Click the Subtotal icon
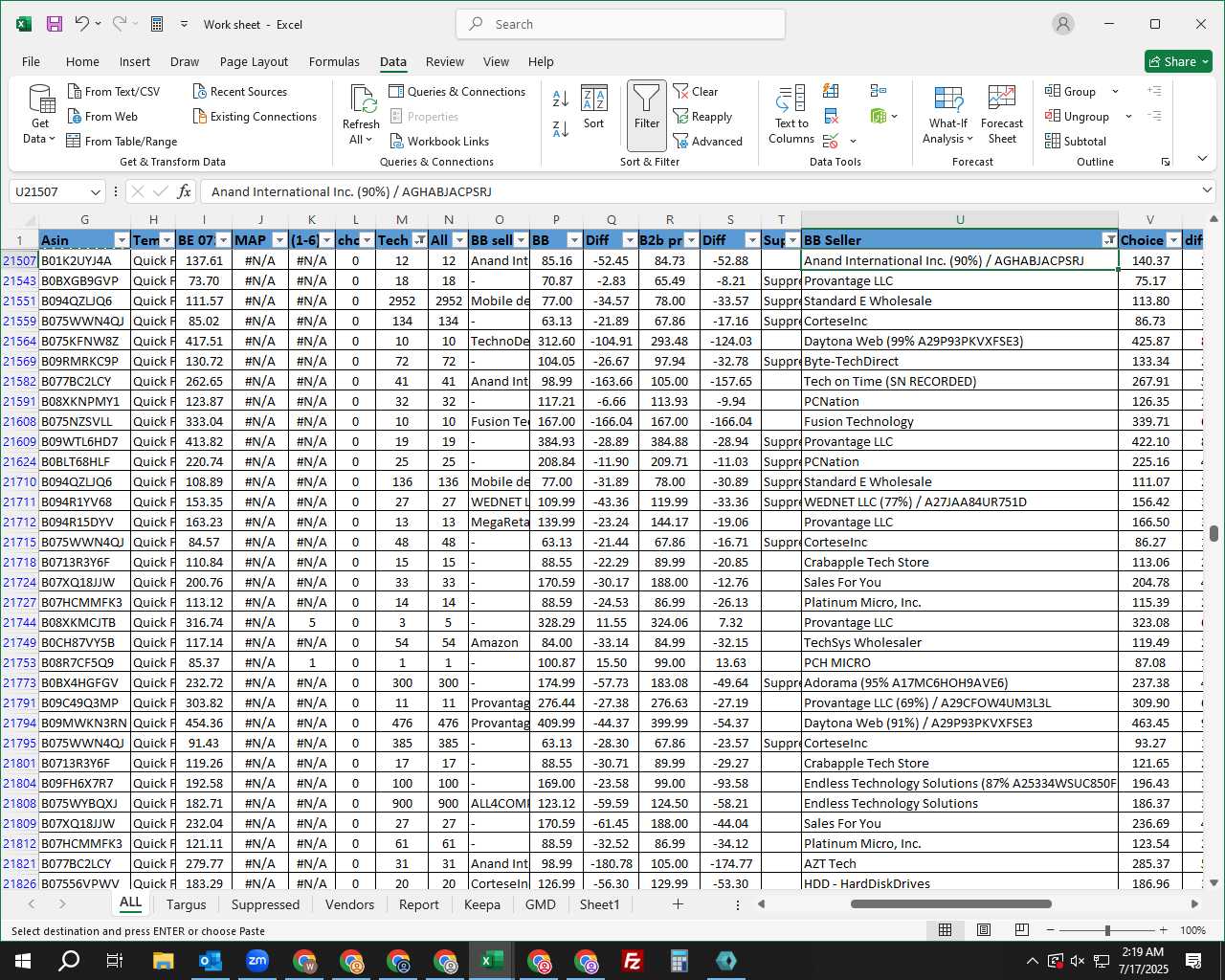 click(x=1053, y=142)
